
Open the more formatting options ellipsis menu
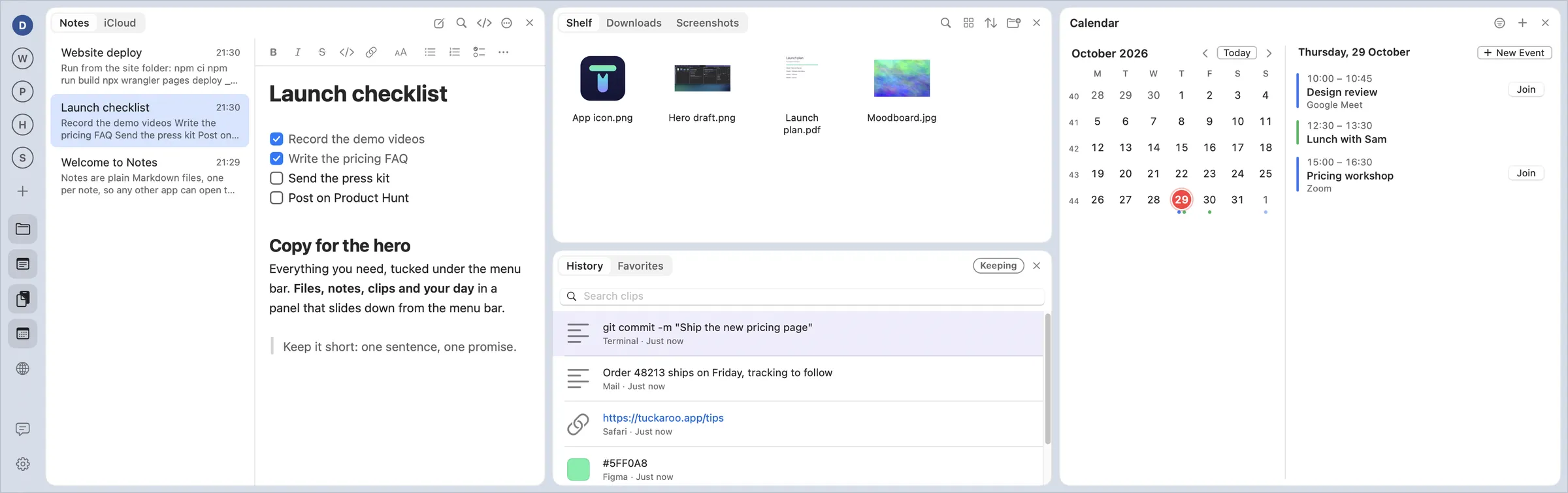coord(503,52)
